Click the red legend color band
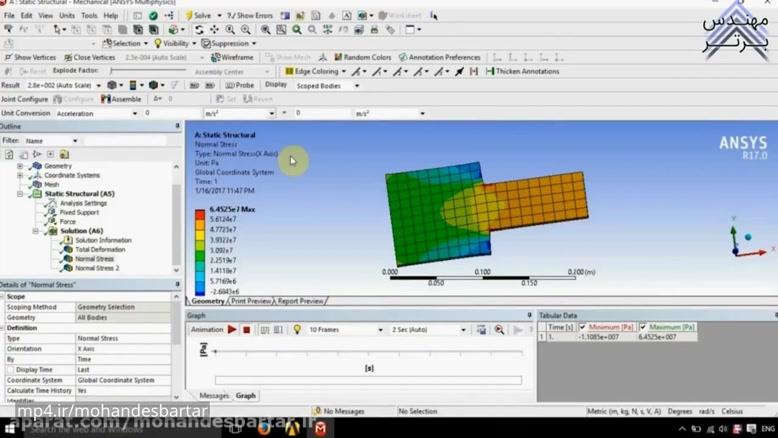This screenshot has width=778, height=438. (x=200, y=215)
